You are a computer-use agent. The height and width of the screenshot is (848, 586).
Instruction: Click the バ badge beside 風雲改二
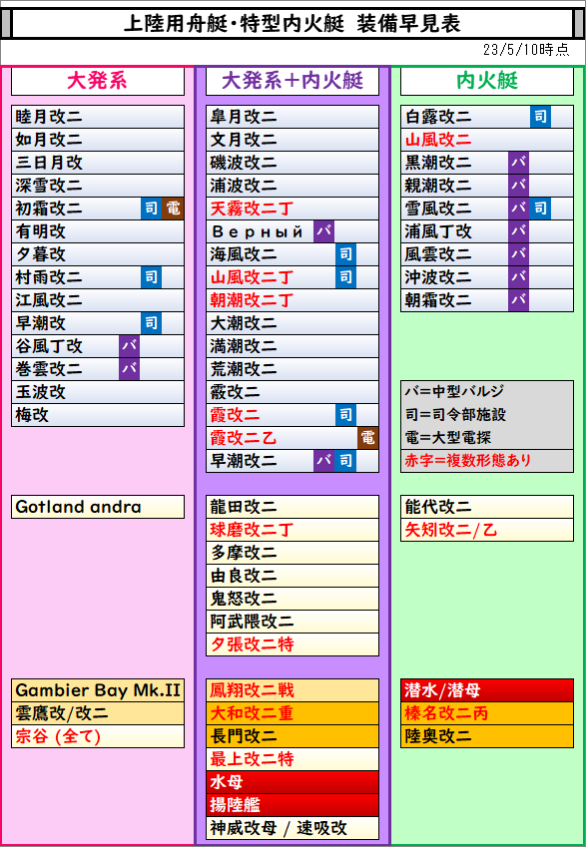click(x=518, y=254)
